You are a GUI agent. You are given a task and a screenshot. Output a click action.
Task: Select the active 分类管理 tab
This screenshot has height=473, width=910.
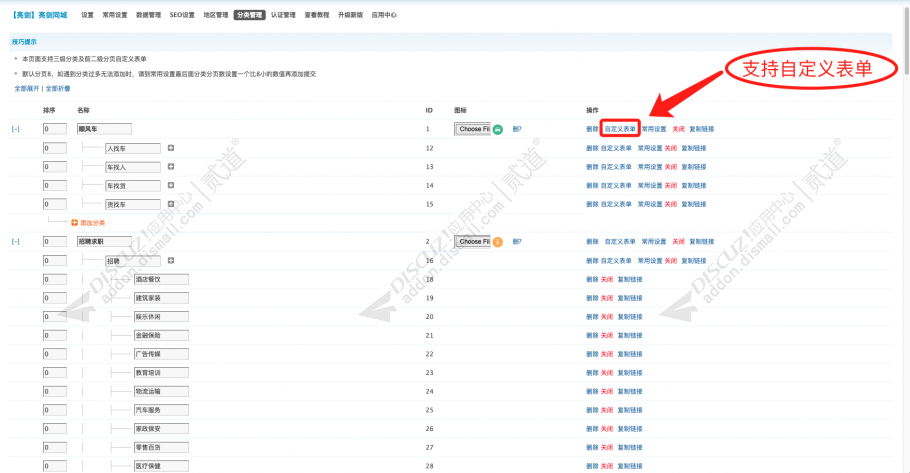[x=250, y=15]
